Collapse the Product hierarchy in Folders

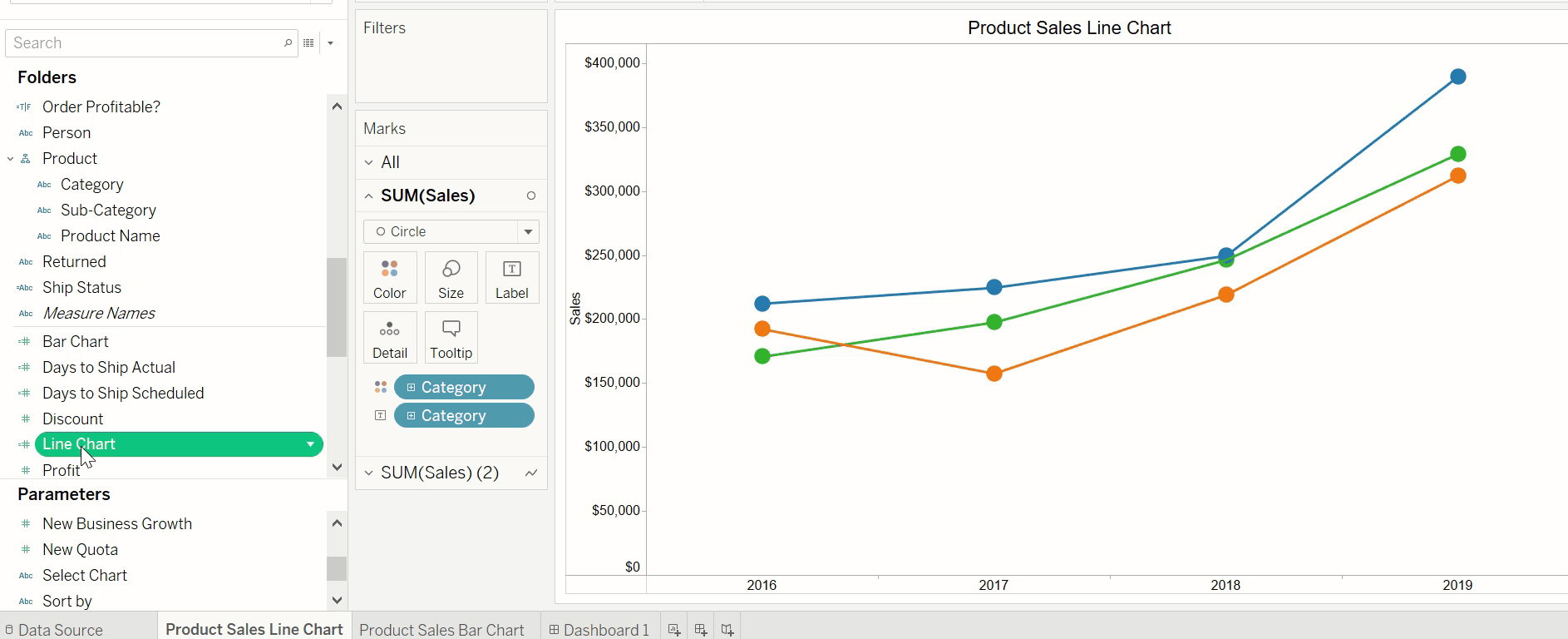tap(10, 159)
